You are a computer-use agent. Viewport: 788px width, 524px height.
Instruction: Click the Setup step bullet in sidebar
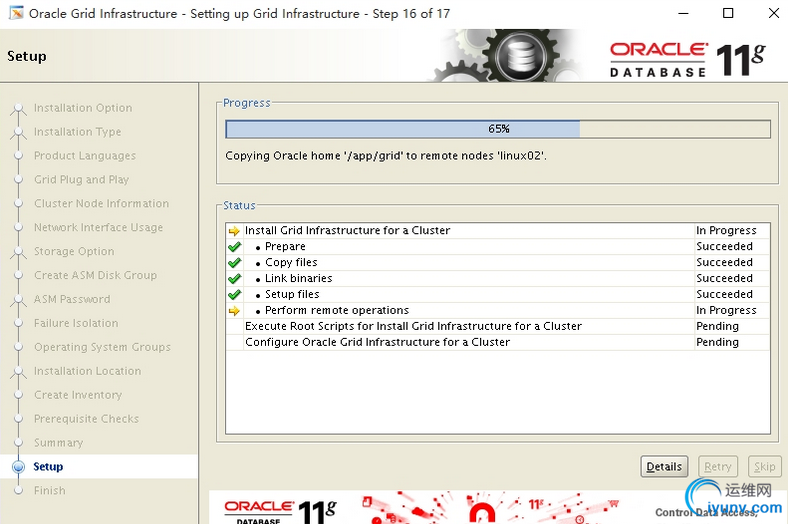(19, 467)
